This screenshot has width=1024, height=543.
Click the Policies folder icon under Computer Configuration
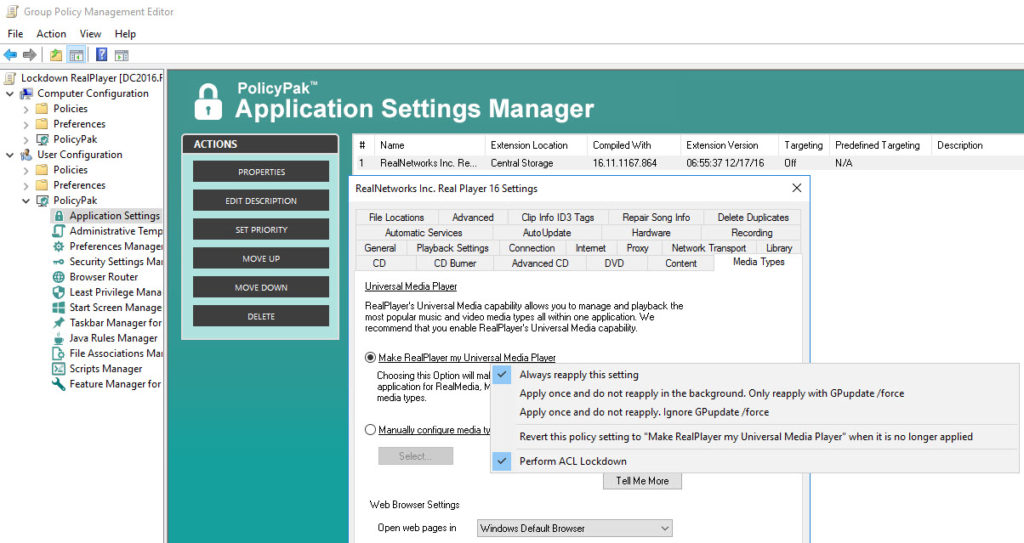(42, 108)
